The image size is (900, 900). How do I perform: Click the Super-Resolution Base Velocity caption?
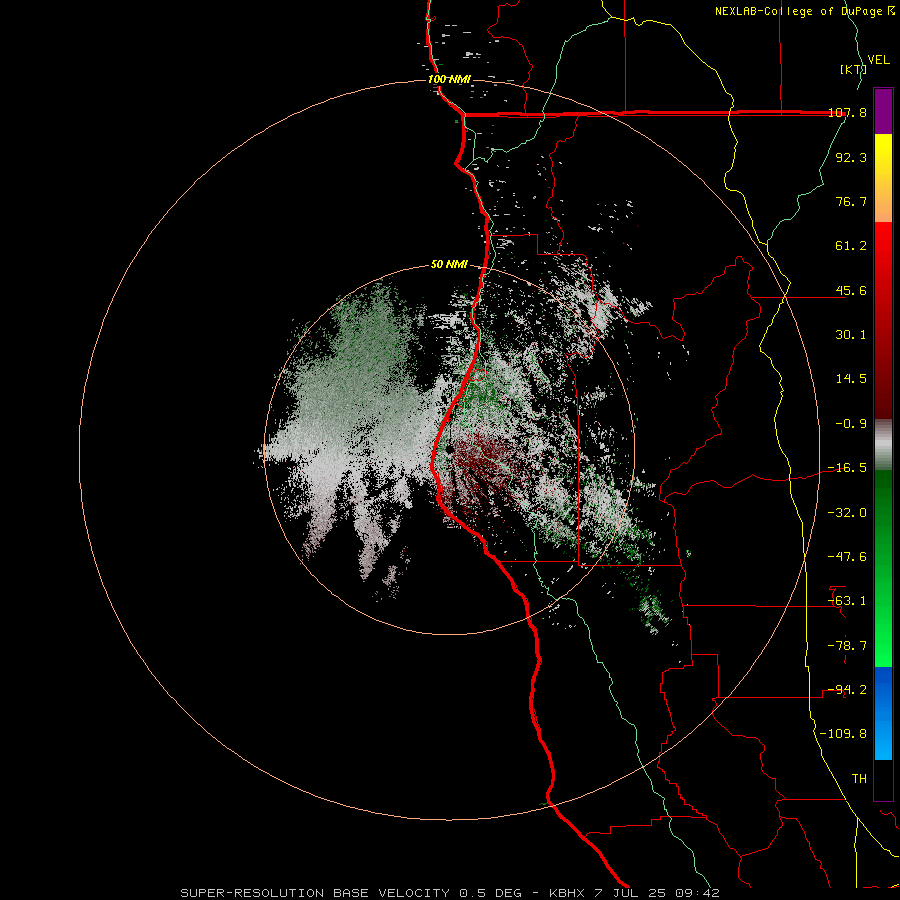click(449, 893)
